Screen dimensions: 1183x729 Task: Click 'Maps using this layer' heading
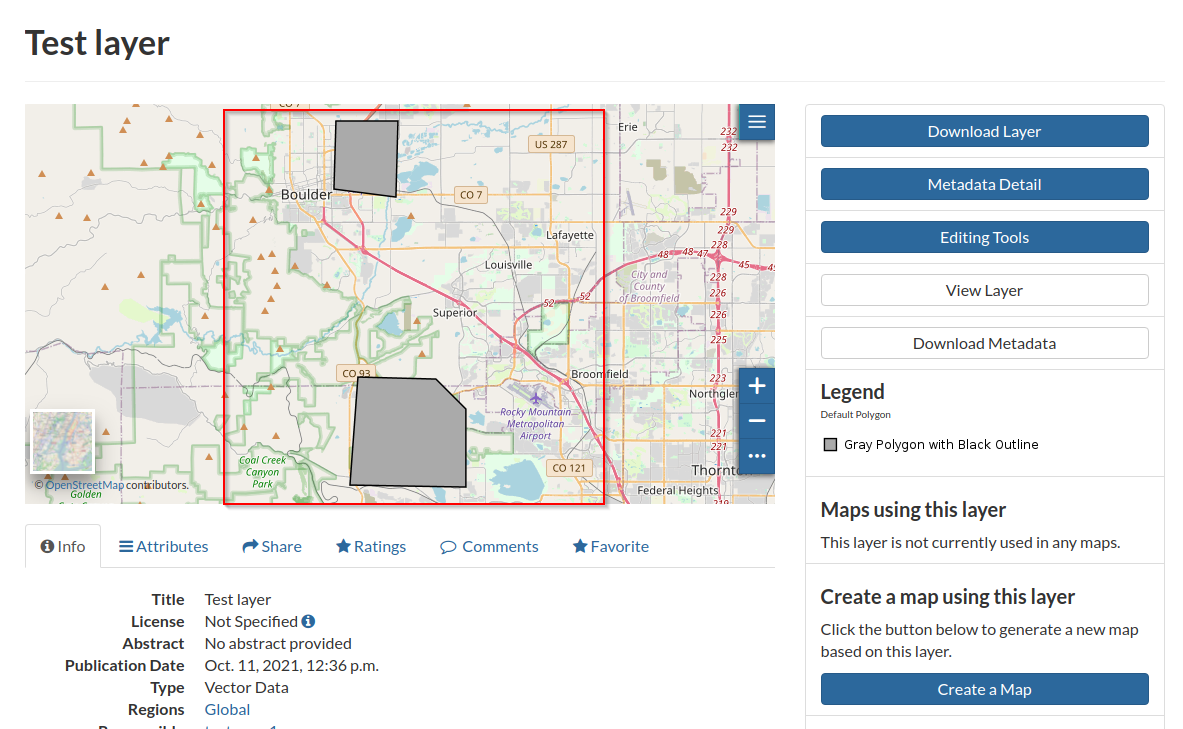click(x=913, y=509)
